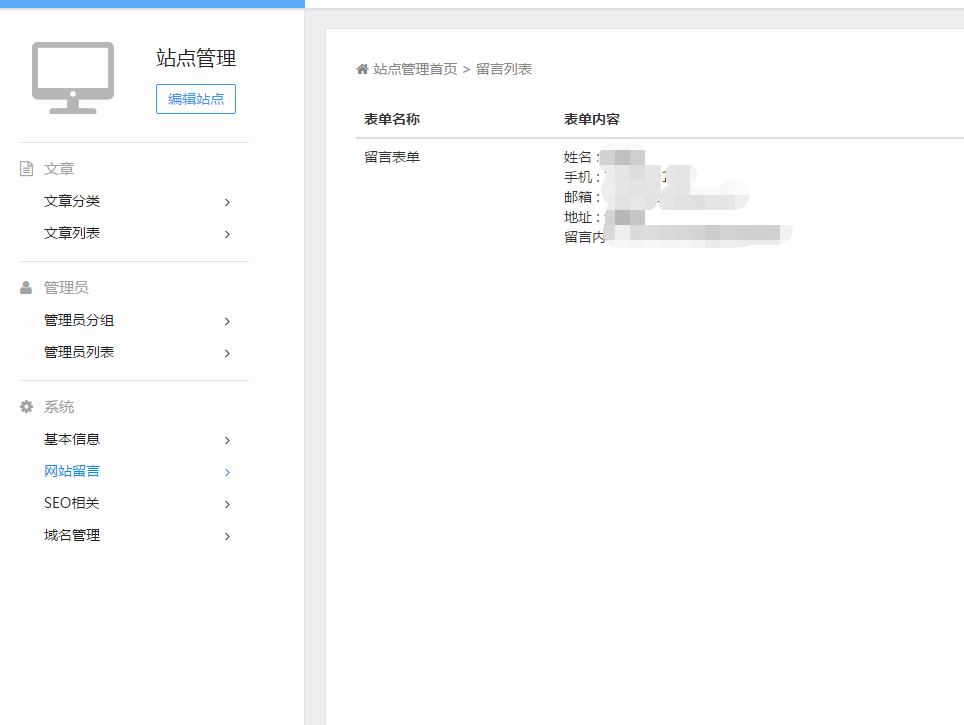Click the 表单名称 column header

392,120
